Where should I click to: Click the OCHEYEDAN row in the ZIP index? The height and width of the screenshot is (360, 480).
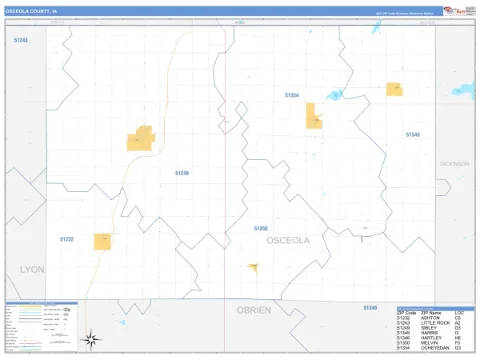coord(430,348)
